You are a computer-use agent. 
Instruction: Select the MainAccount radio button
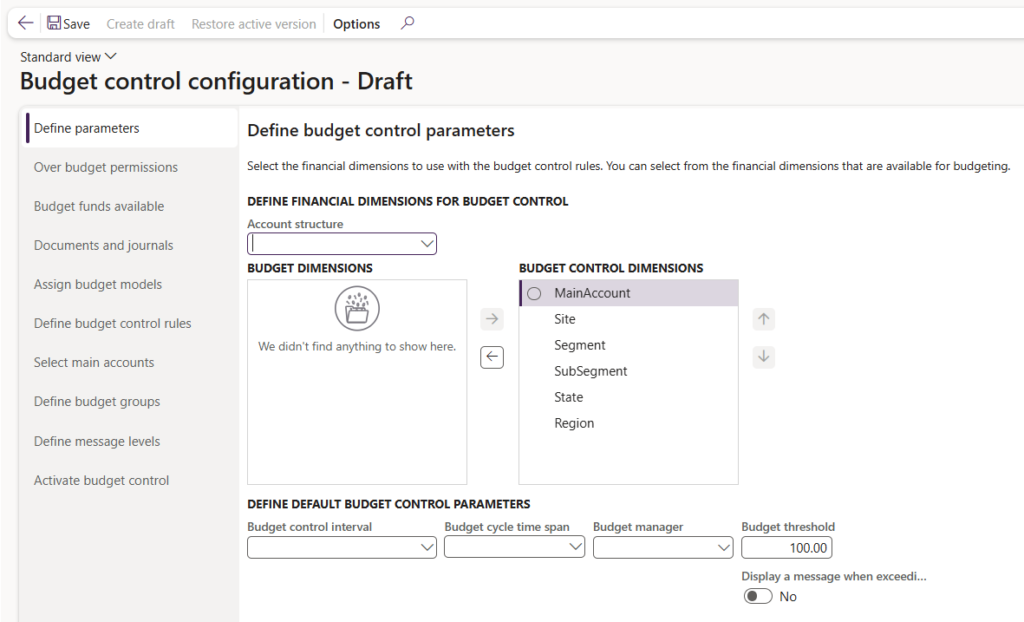tap(534, 293)
